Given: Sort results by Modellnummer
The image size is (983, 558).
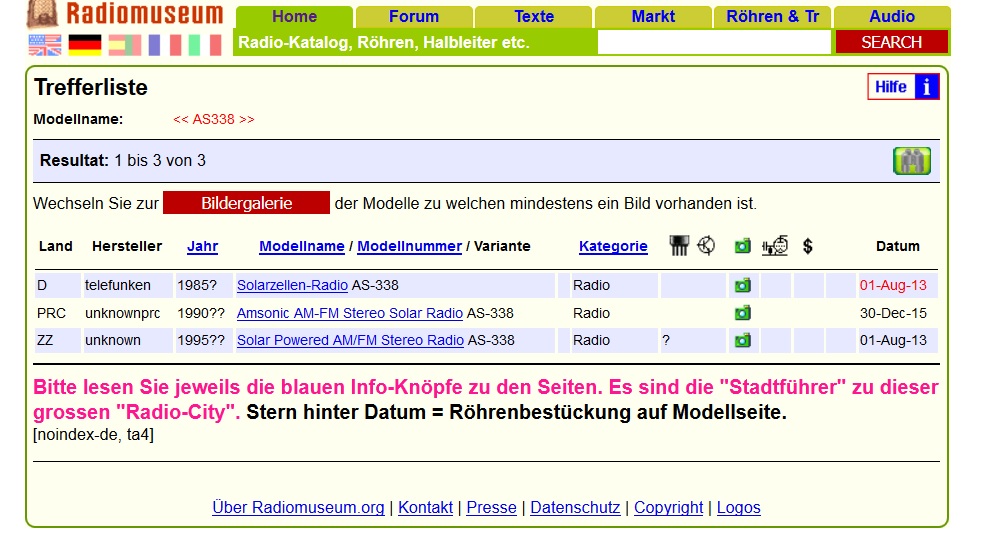Looking at the screenshot, I should [x=409, y=246].
